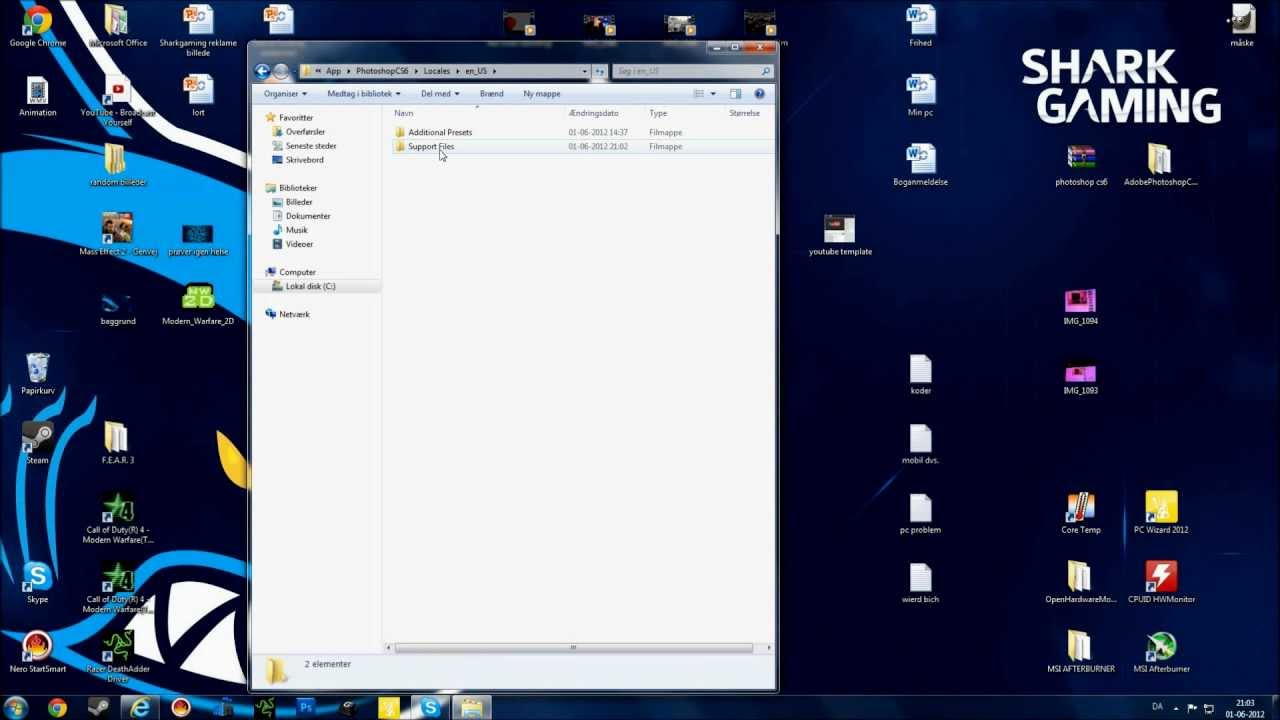This screenshot has height=720, width=1280.
Task: Select the Core Temp desktop icon
Action: pyautogui.click(x=1081, y=513)
